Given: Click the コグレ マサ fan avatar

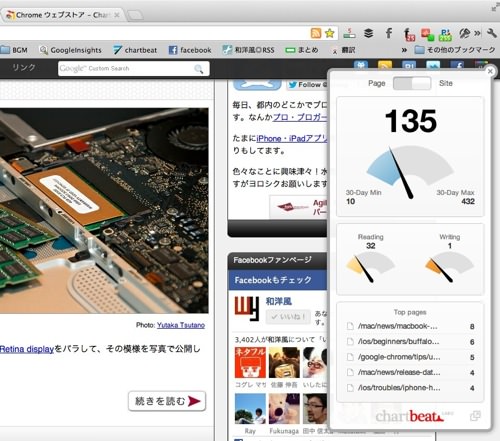Looking at the screenshot, I should (250, 362).
